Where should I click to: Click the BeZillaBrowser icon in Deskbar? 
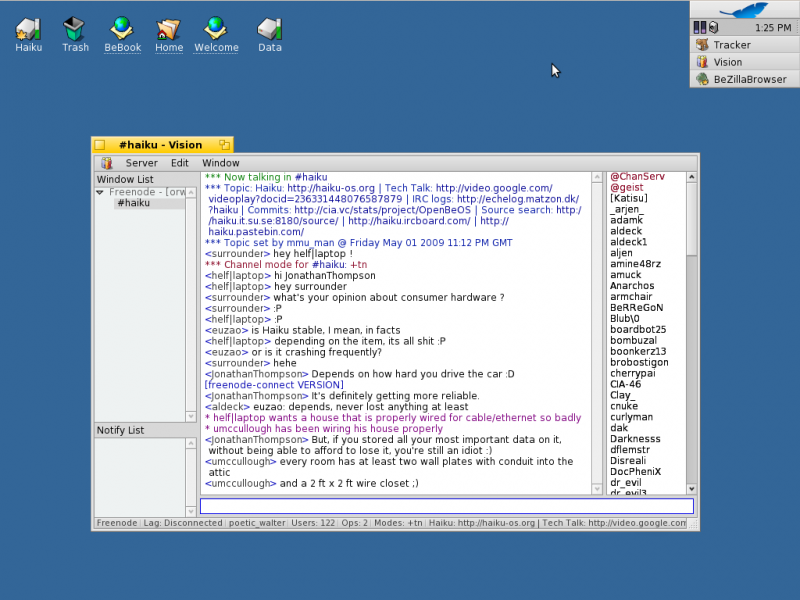tap(703, 80)
